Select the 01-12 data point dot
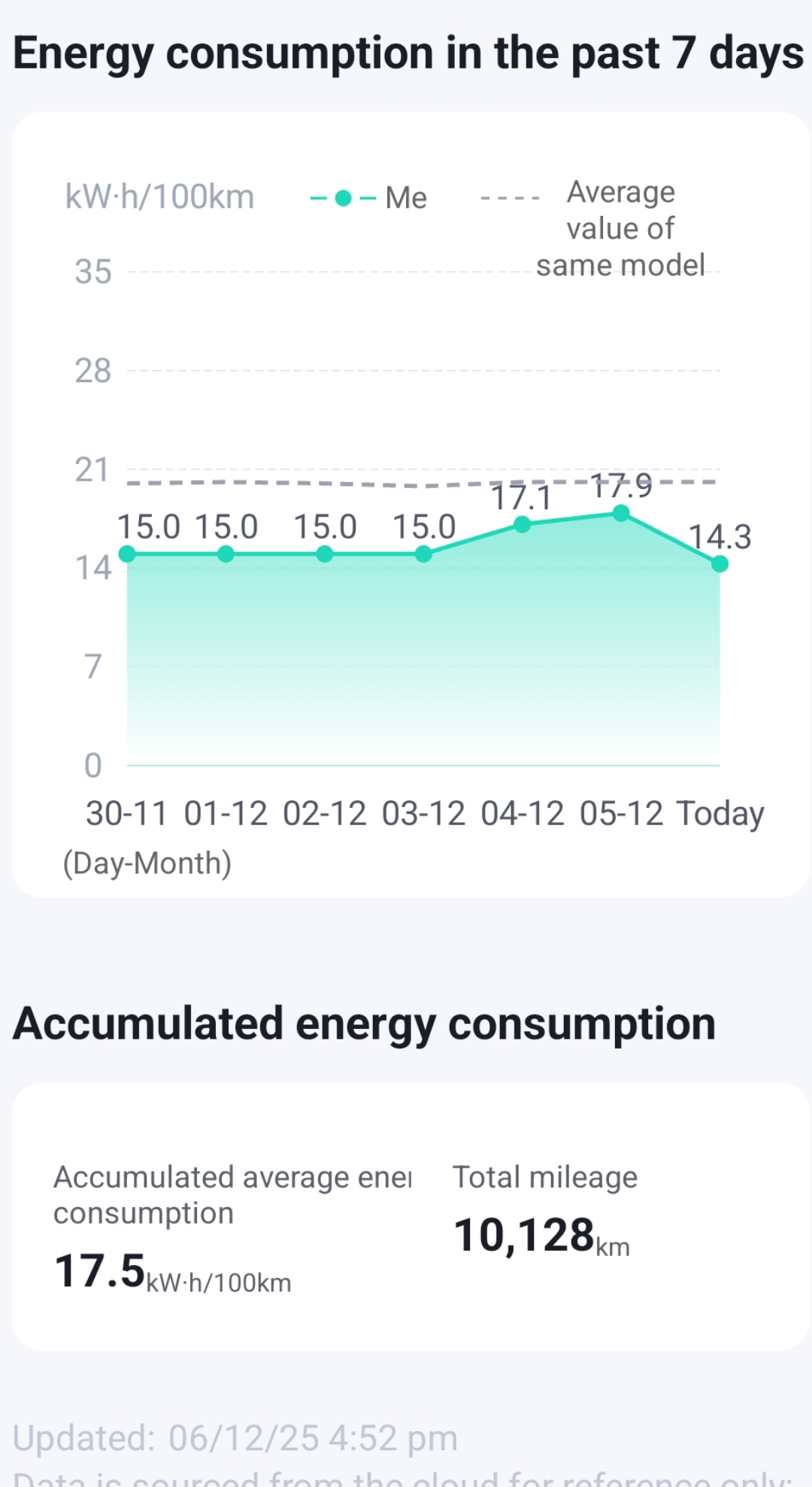Screen dimensions: 812x1487 [226, 554]
